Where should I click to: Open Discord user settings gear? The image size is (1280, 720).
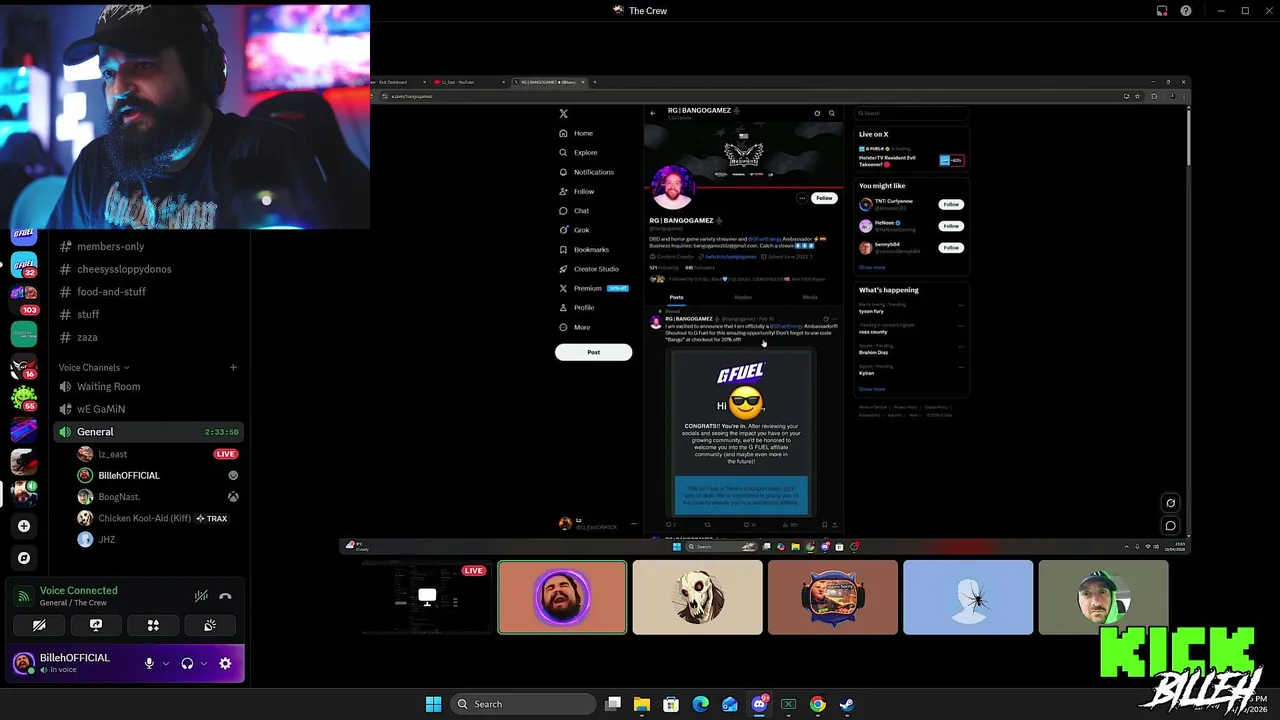tap(225, 663)
